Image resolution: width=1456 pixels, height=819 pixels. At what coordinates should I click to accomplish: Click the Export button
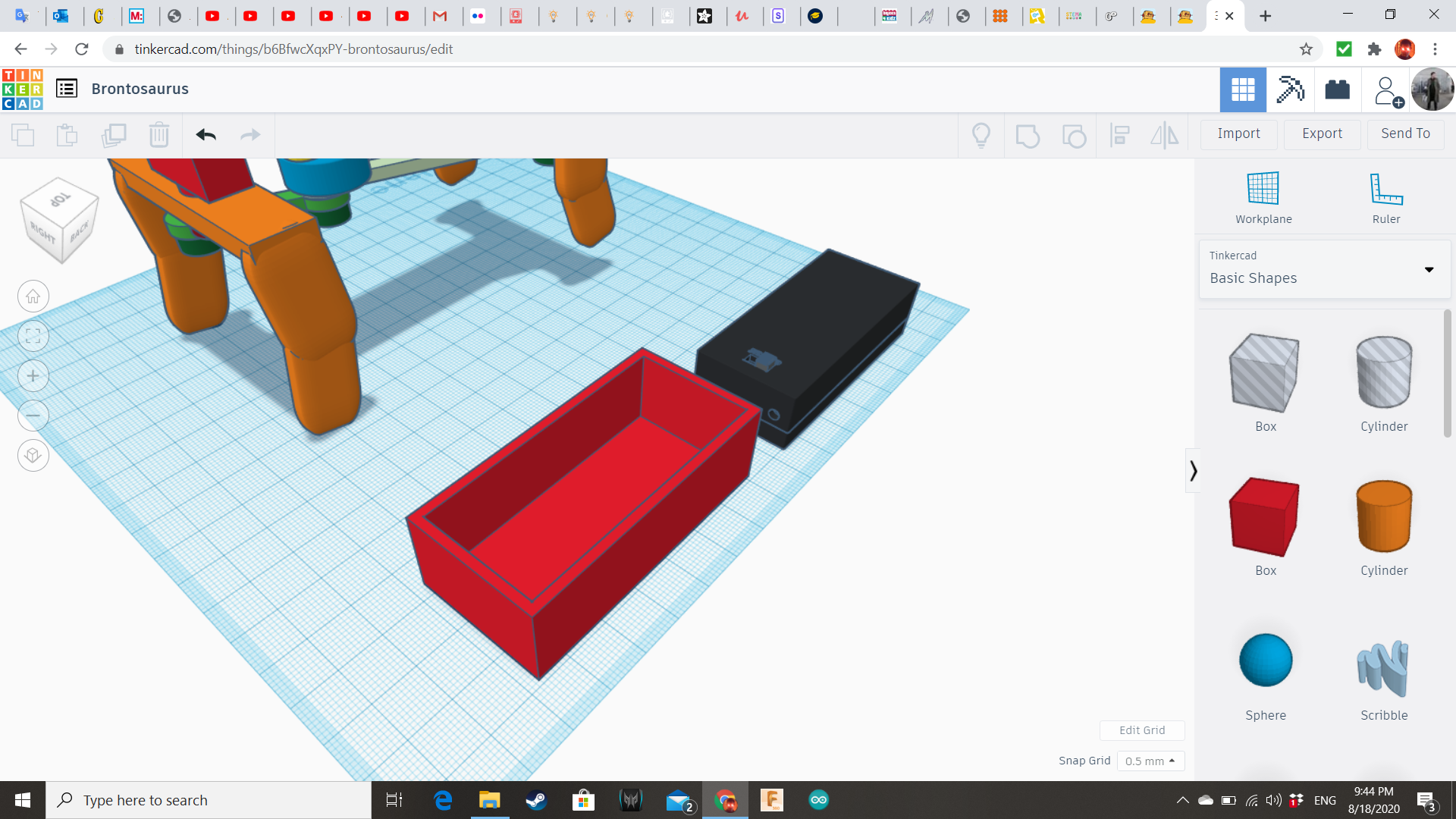tap(1322, 133)
